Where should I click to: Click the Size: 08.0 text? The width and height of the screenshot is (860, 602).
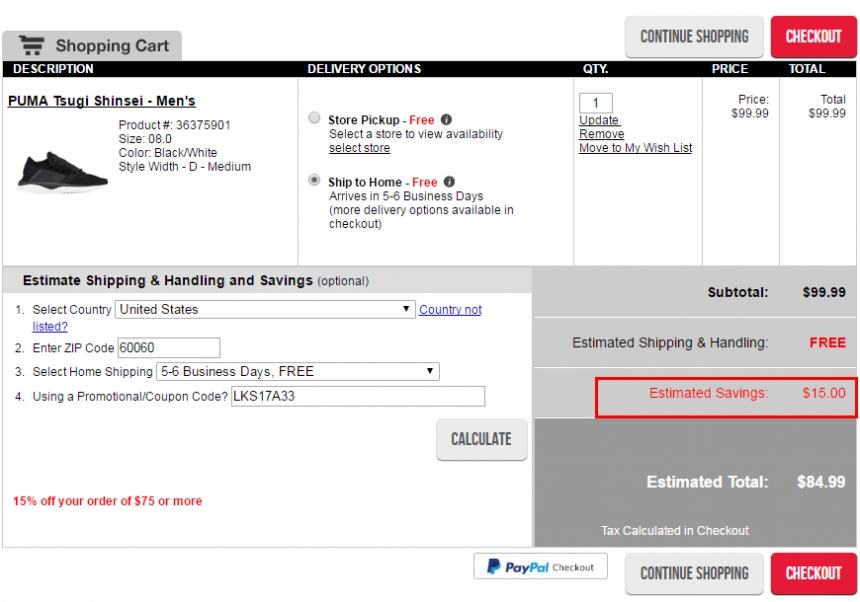click(145, 139)
